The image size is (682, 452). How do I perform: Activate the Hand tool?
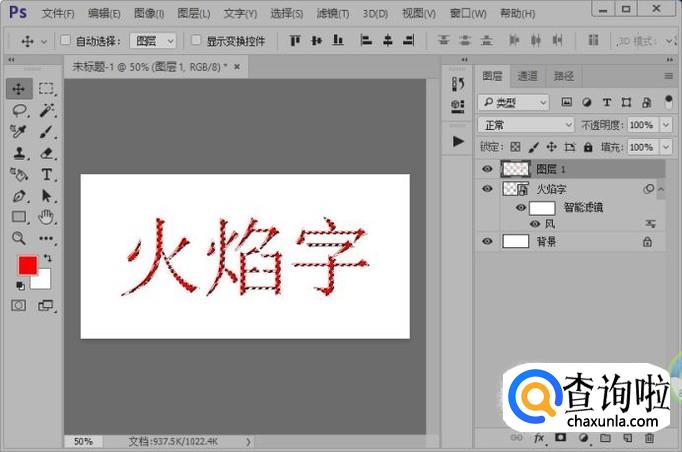(x=46, y=217)
